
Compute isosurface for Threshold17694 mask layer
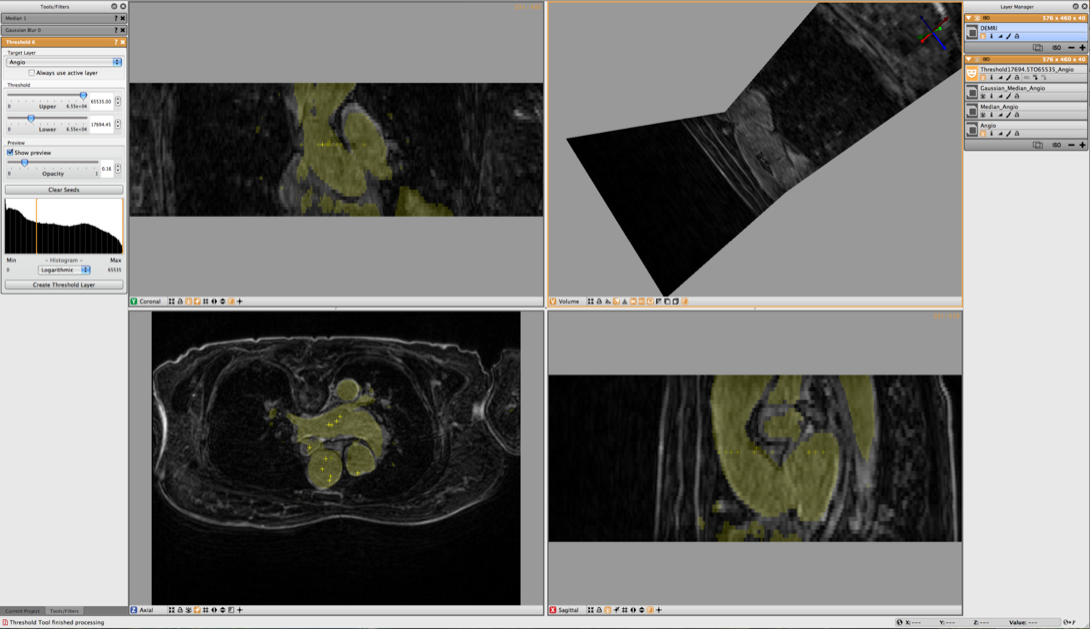[1027, 78]
